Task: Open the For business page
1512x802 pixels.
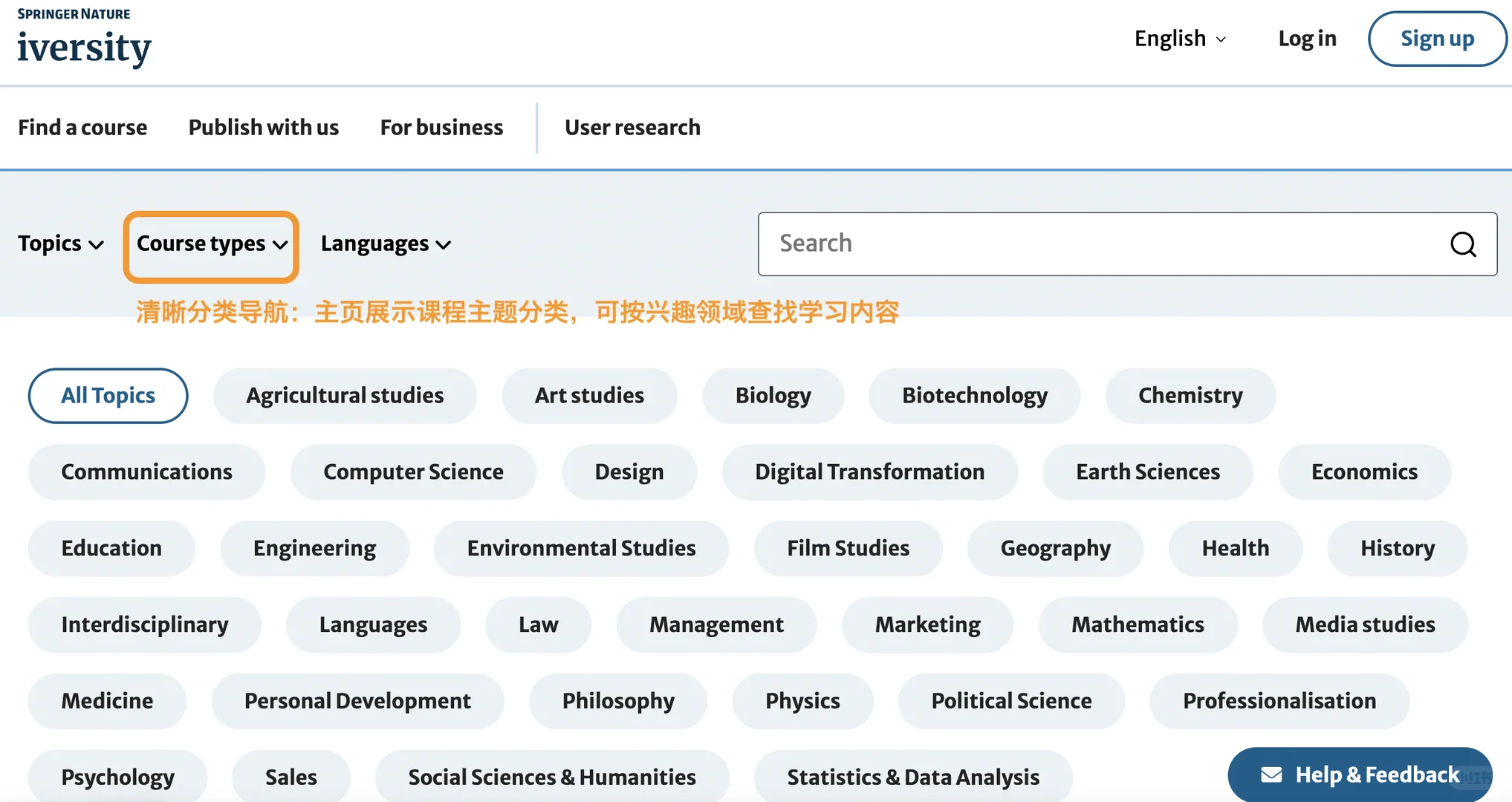Action: click(x=441, y=127)
